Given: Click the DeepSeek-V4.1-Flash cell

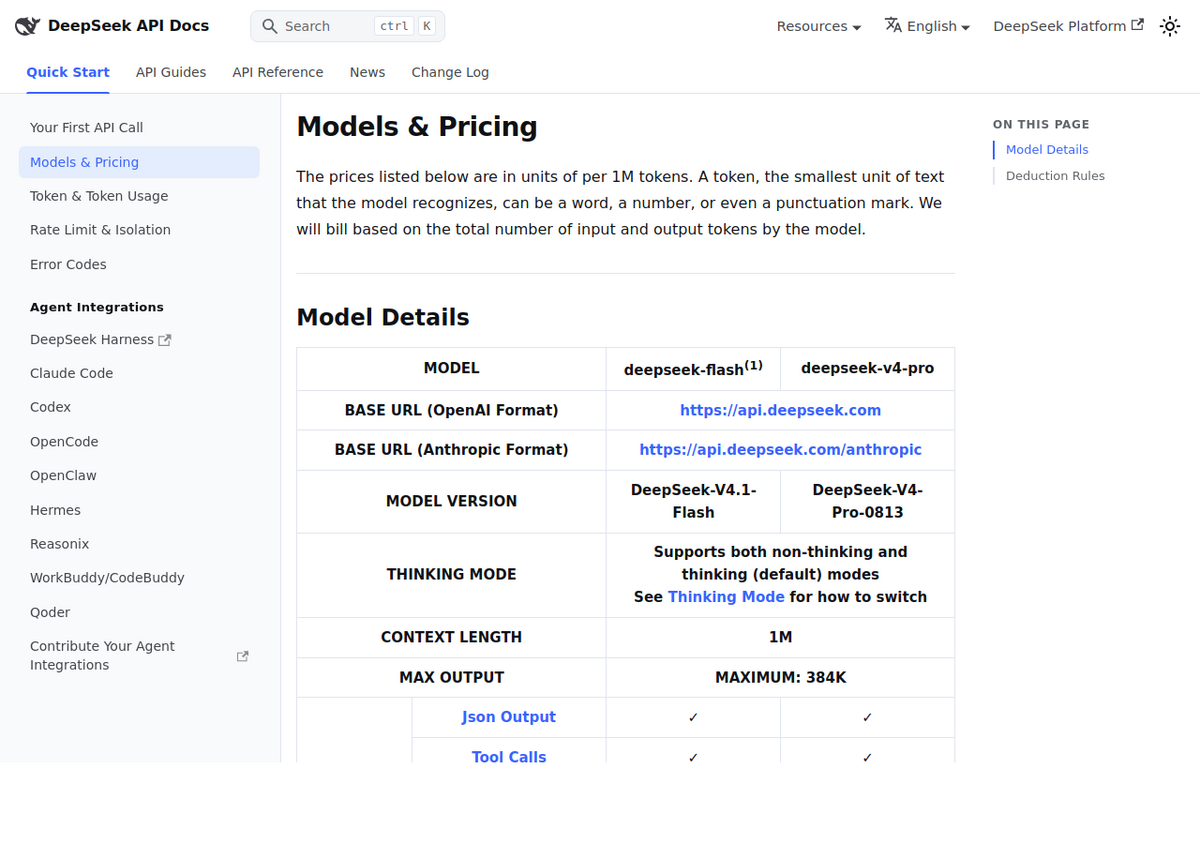Looking at the screenshot, I should click(693, 501).
